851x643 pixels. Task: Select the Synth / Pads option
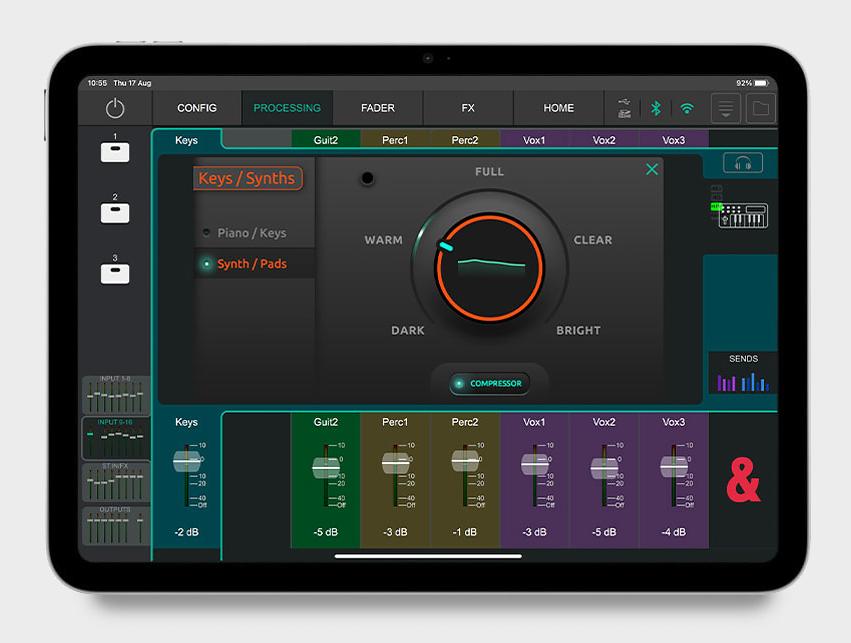coord(251,264)
